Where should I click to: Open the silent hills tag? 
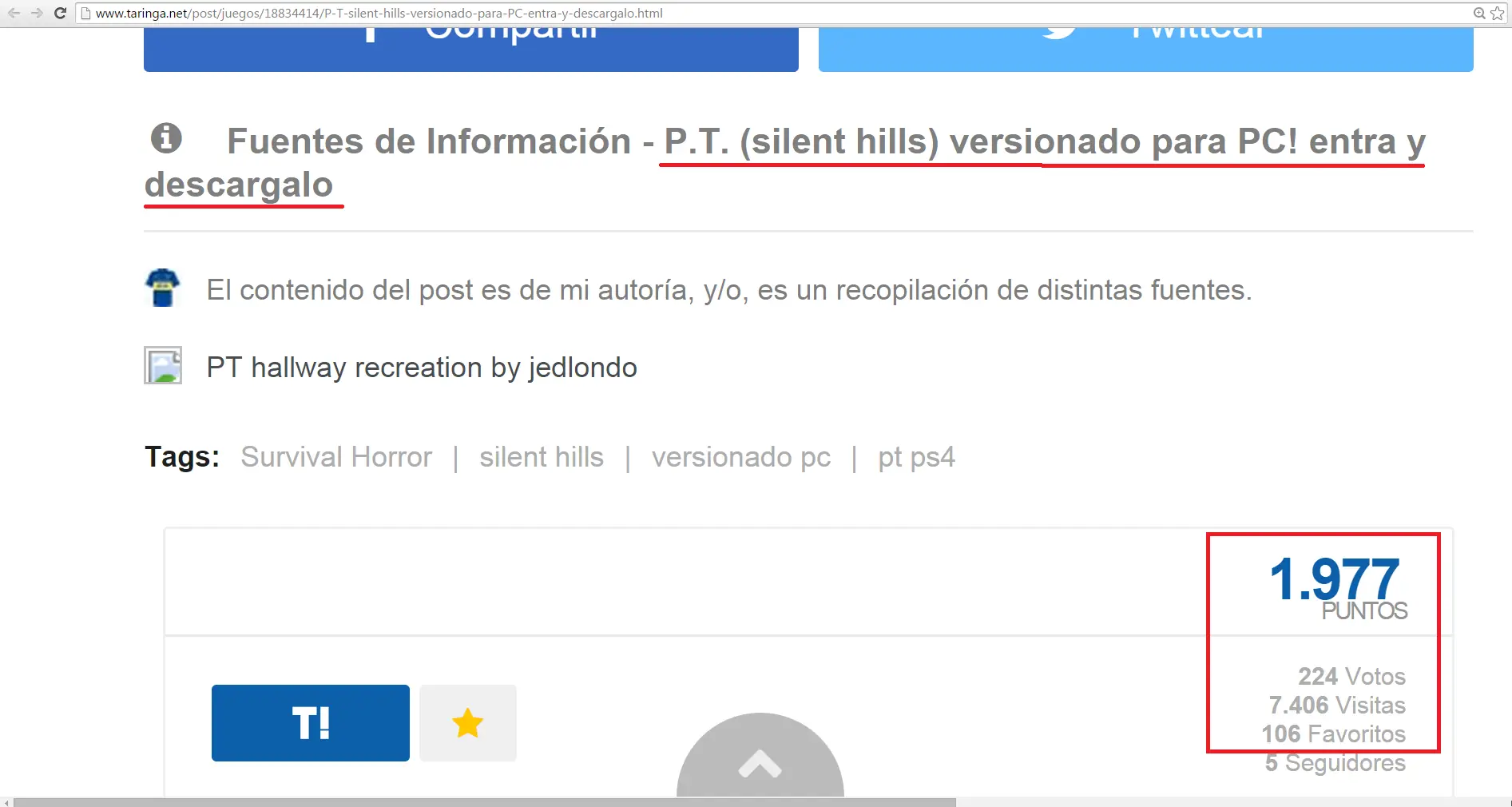tap(542, 457)
